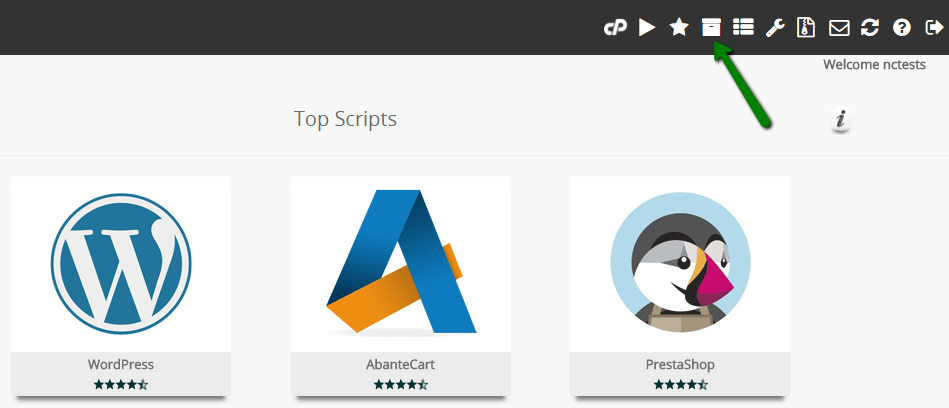Screen dimensions: 949x408
Task: Open all installations box icon
Action: coord(711,28)
